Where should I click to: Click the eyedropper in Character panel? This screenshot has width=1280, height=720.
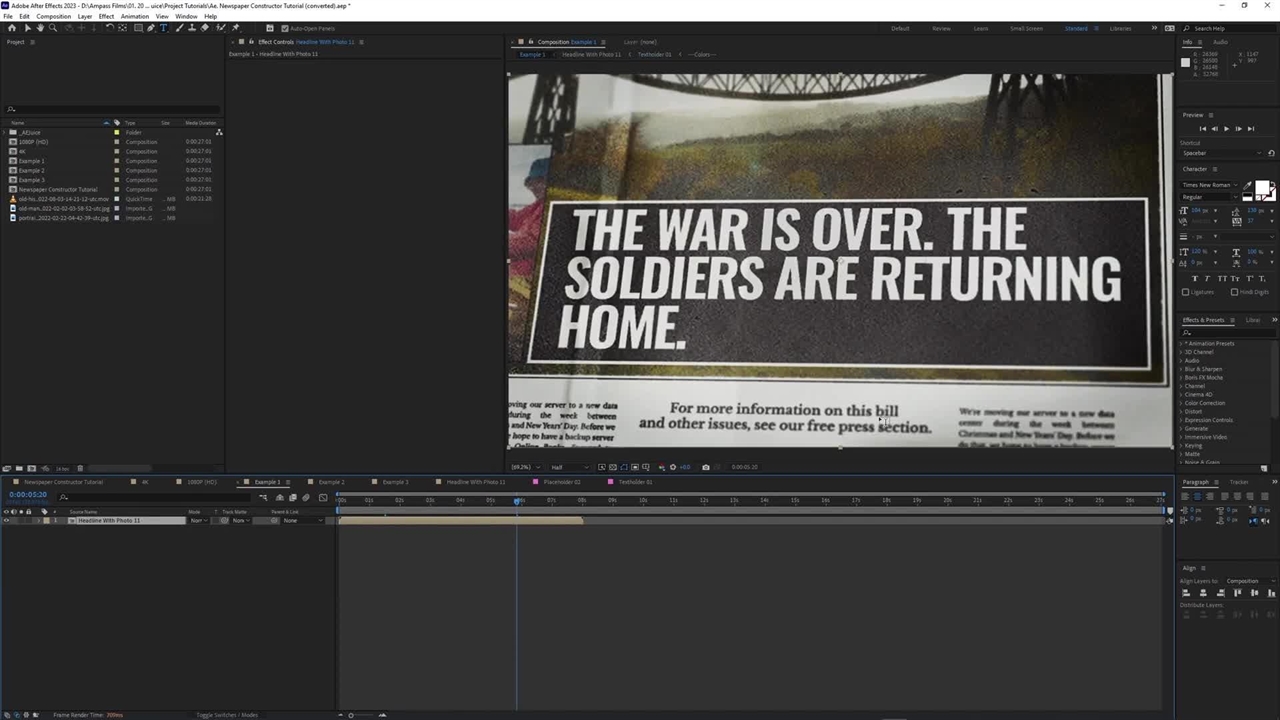tap(1247, 186)
